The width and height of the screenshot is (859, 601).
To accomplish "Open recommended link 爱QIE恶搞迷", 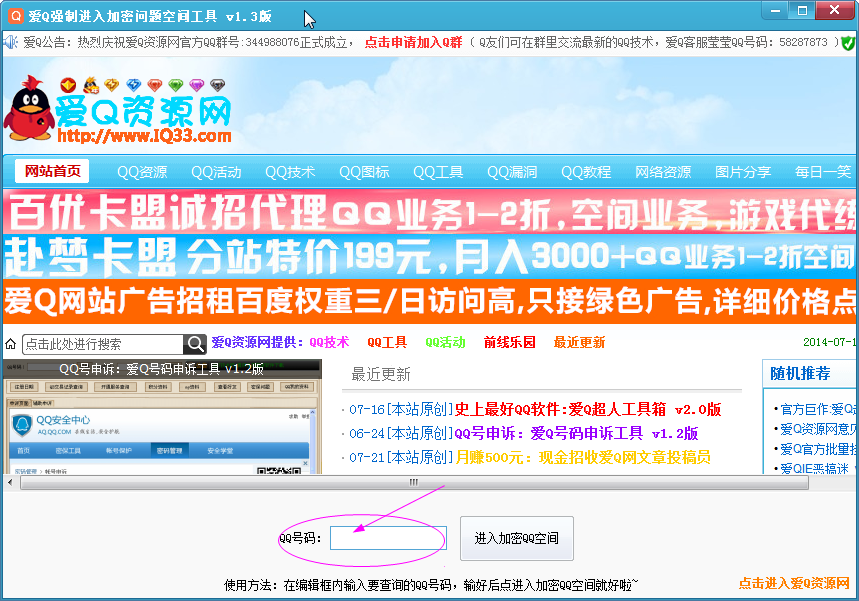I will pos(815,468).
